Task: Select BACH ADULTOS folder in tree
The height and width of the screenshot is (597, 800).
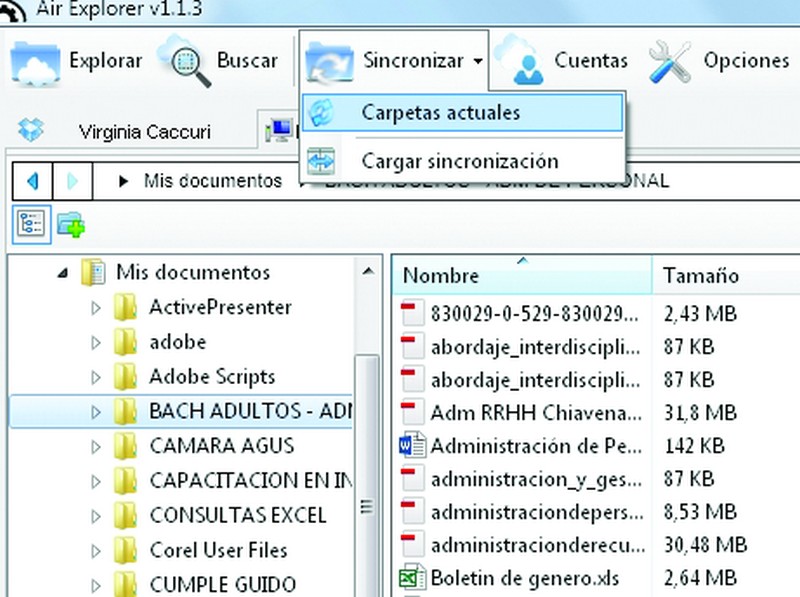Action: click(250, 411)
